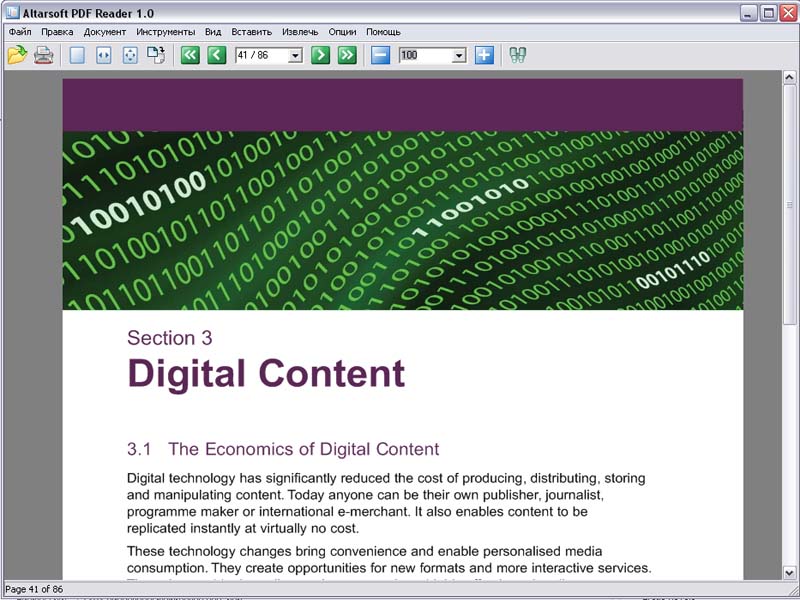Open the Правка menu
The width and height of the screenshot is (800, 600).
(57, 32)
